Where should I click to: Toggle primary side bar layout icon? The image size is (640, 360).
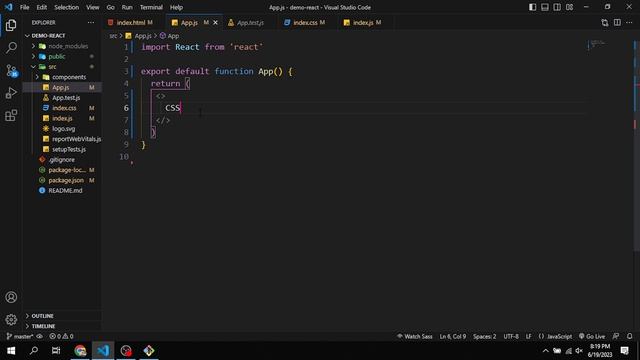(x=532, y=7)
